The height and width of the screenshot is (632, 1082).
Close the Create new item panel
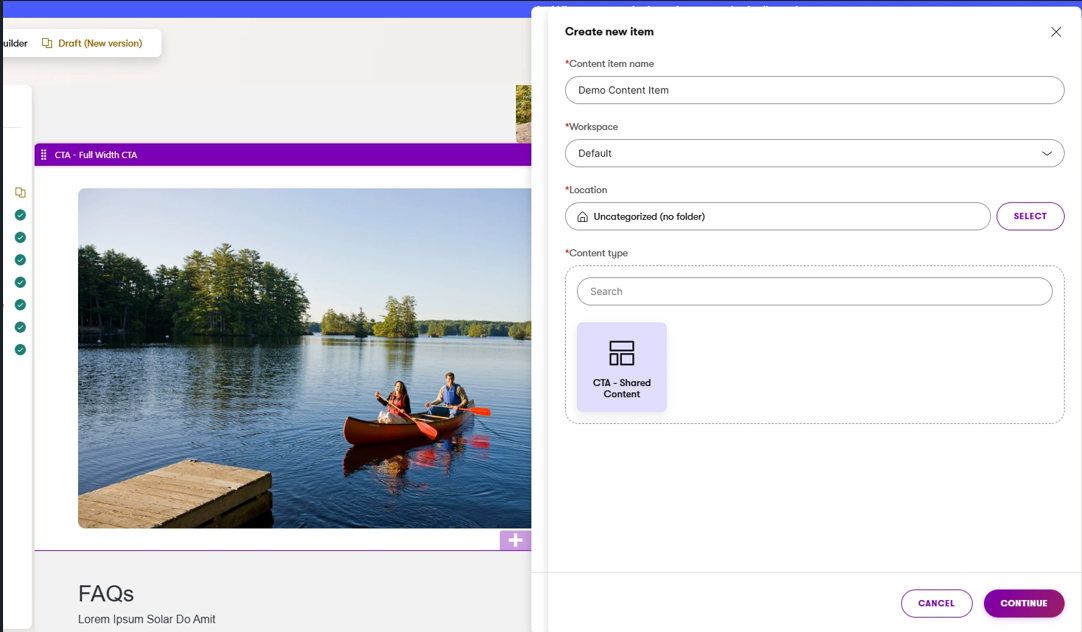click(1055, 32)
